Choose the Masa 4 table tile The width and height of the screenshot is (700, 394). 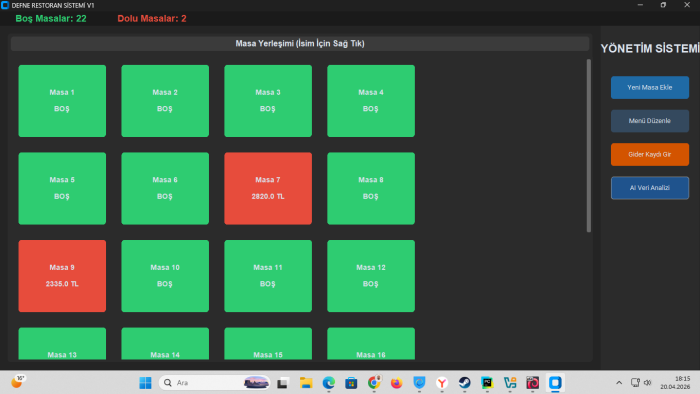371,101
